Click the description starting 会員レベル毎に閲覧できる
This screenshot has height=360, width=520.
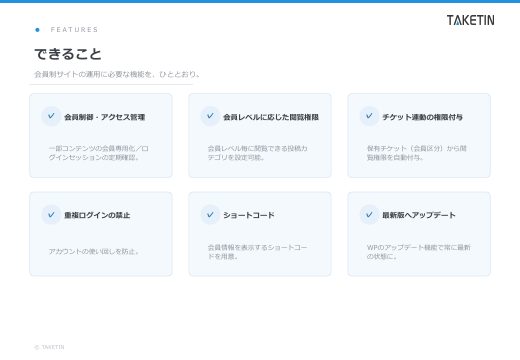[x=257, y=153]
